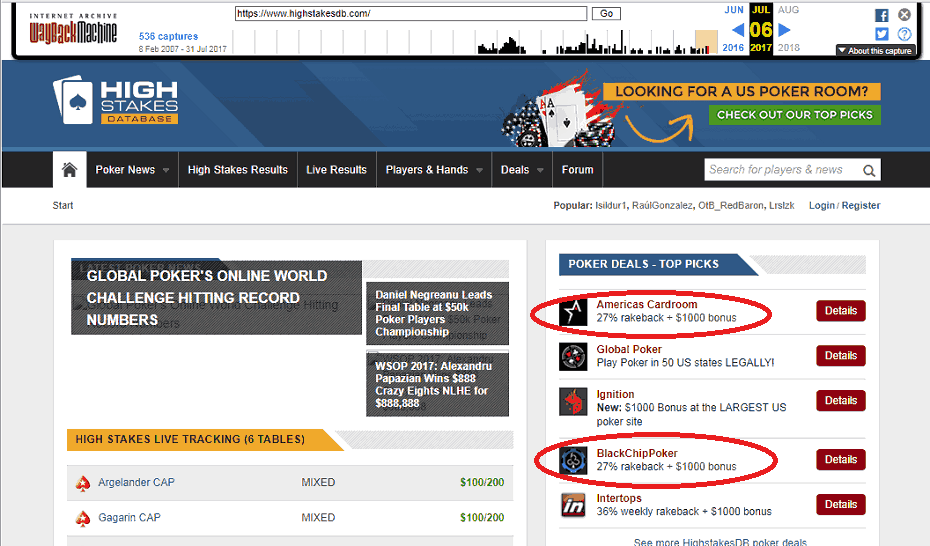
Task: Click the spade icon beside Argelander CAP
Action: coord(83,483)
